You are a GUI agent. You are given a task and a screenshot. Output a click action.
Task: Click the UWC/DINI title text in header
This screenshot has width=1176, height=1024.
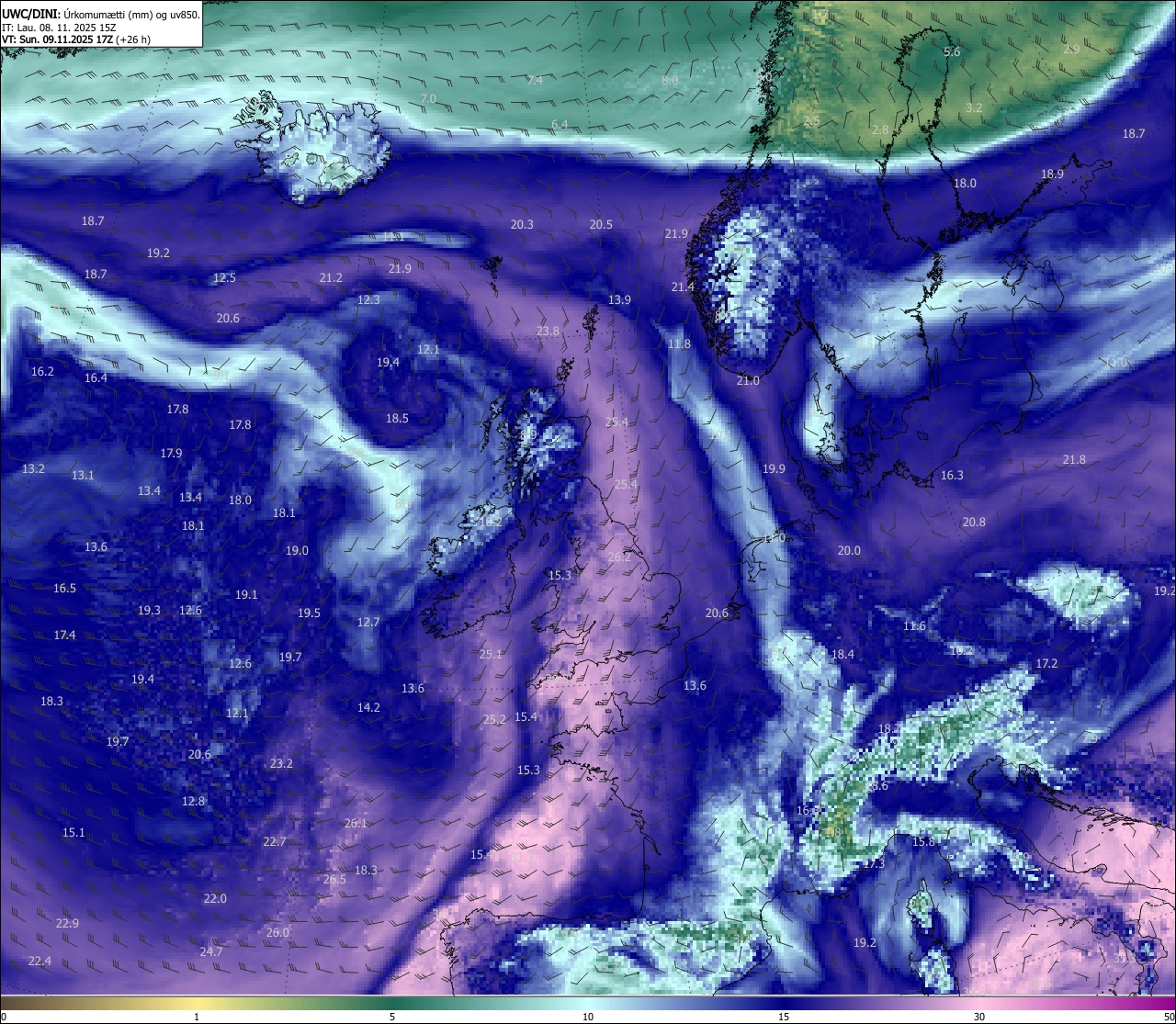click(30, 14)
